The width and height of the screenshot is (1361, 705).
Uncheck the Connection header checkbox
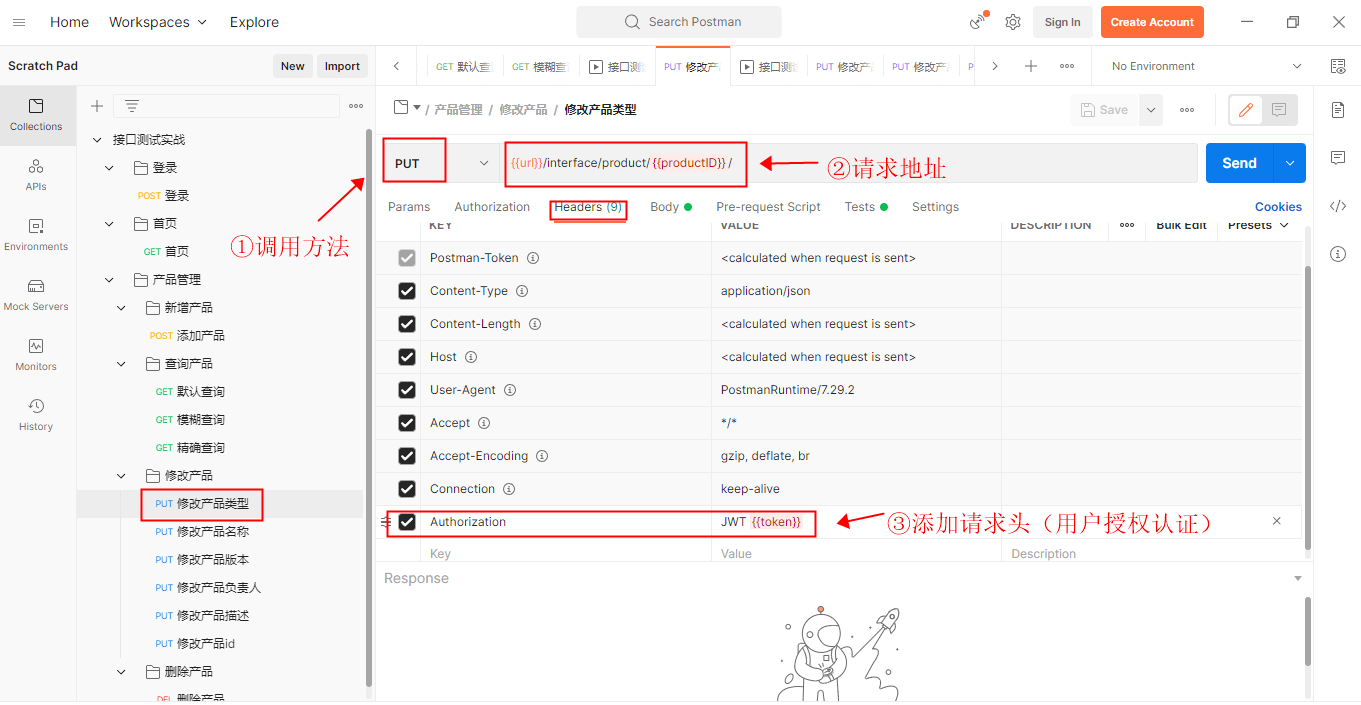click(x=407, y=489)
